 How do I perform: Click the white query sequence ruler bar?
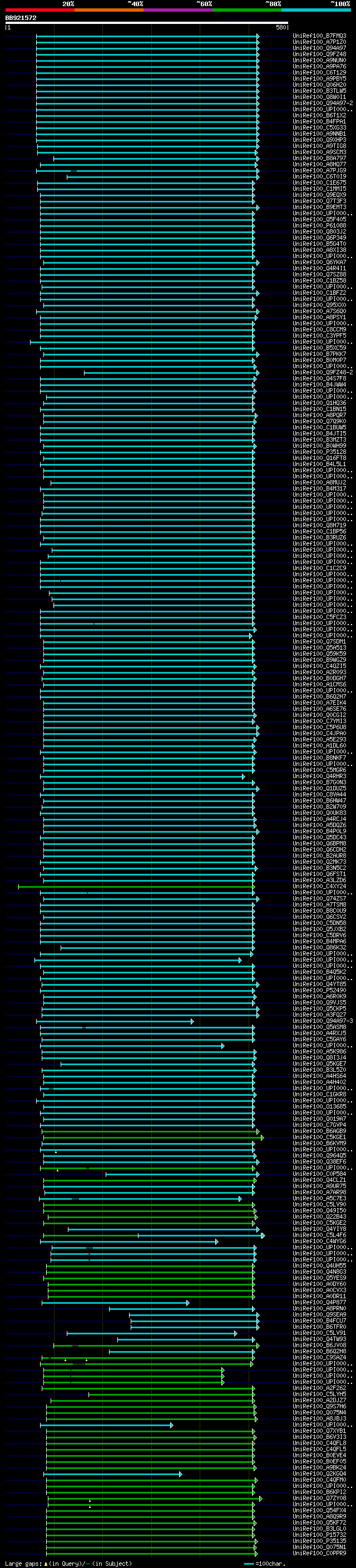tap(147, 23)
